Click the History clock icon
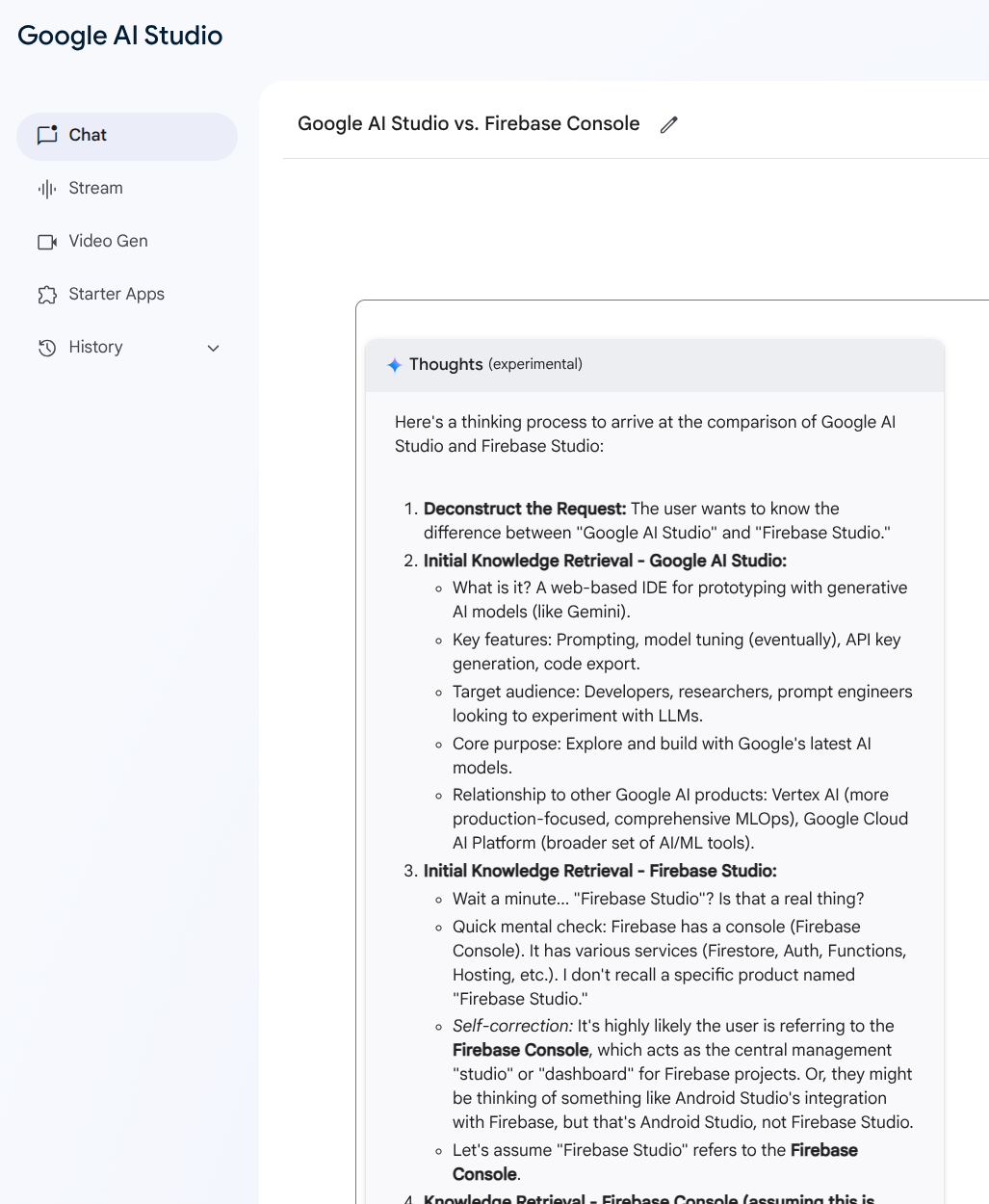 [x=47, y=348]
